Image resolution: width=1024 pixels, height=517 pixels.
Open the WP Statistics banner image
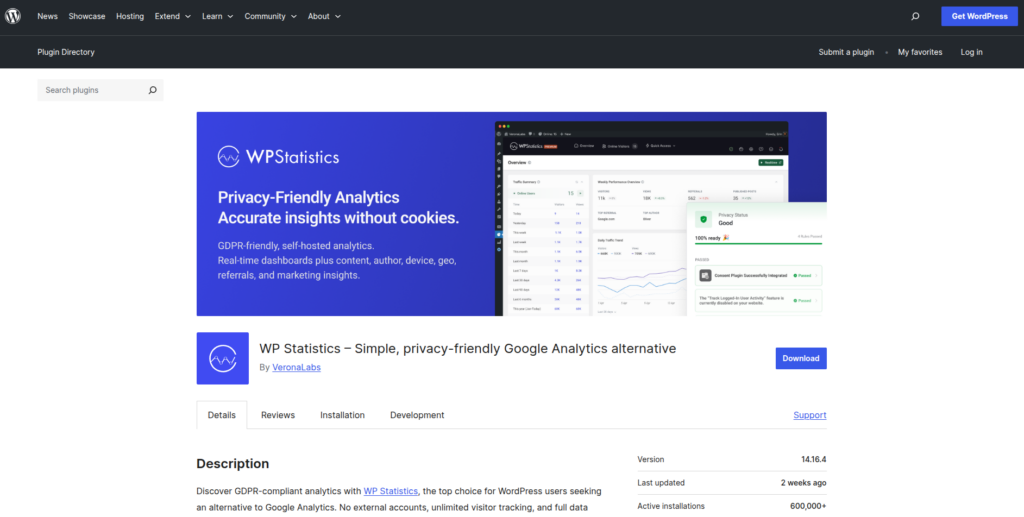tap(511, 213)
